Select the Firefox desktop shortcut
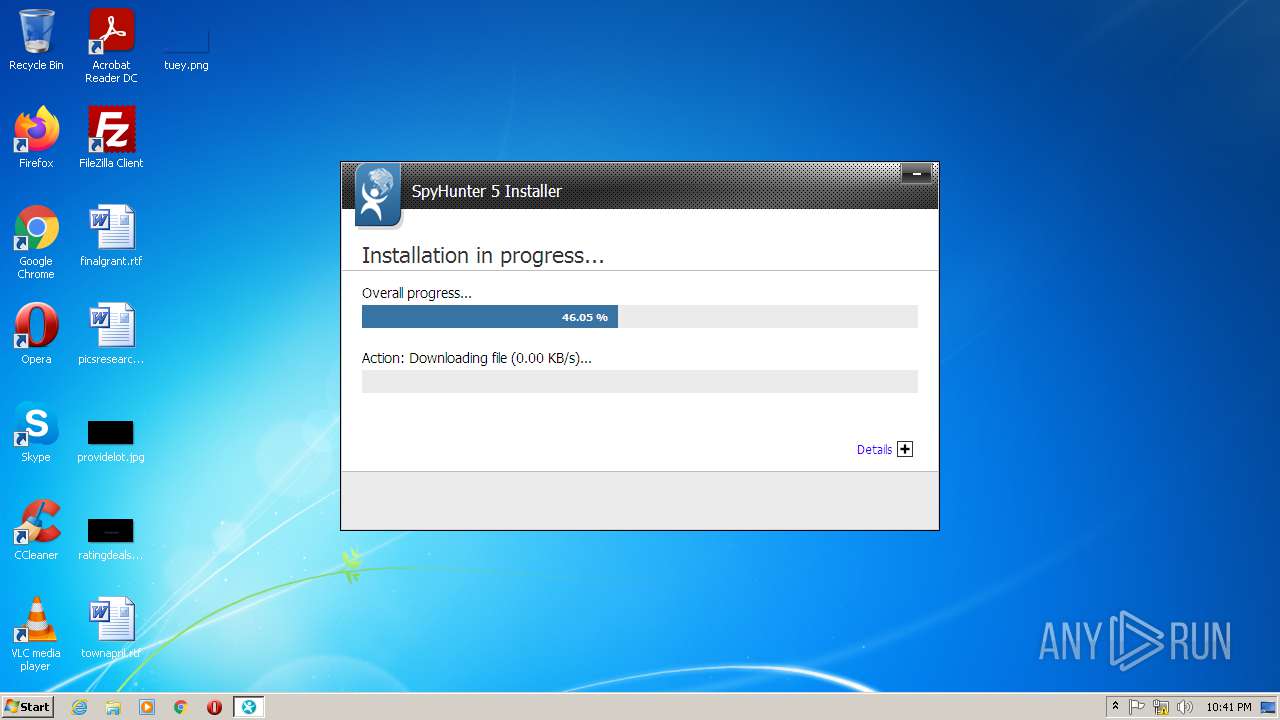 pos(36,138)
